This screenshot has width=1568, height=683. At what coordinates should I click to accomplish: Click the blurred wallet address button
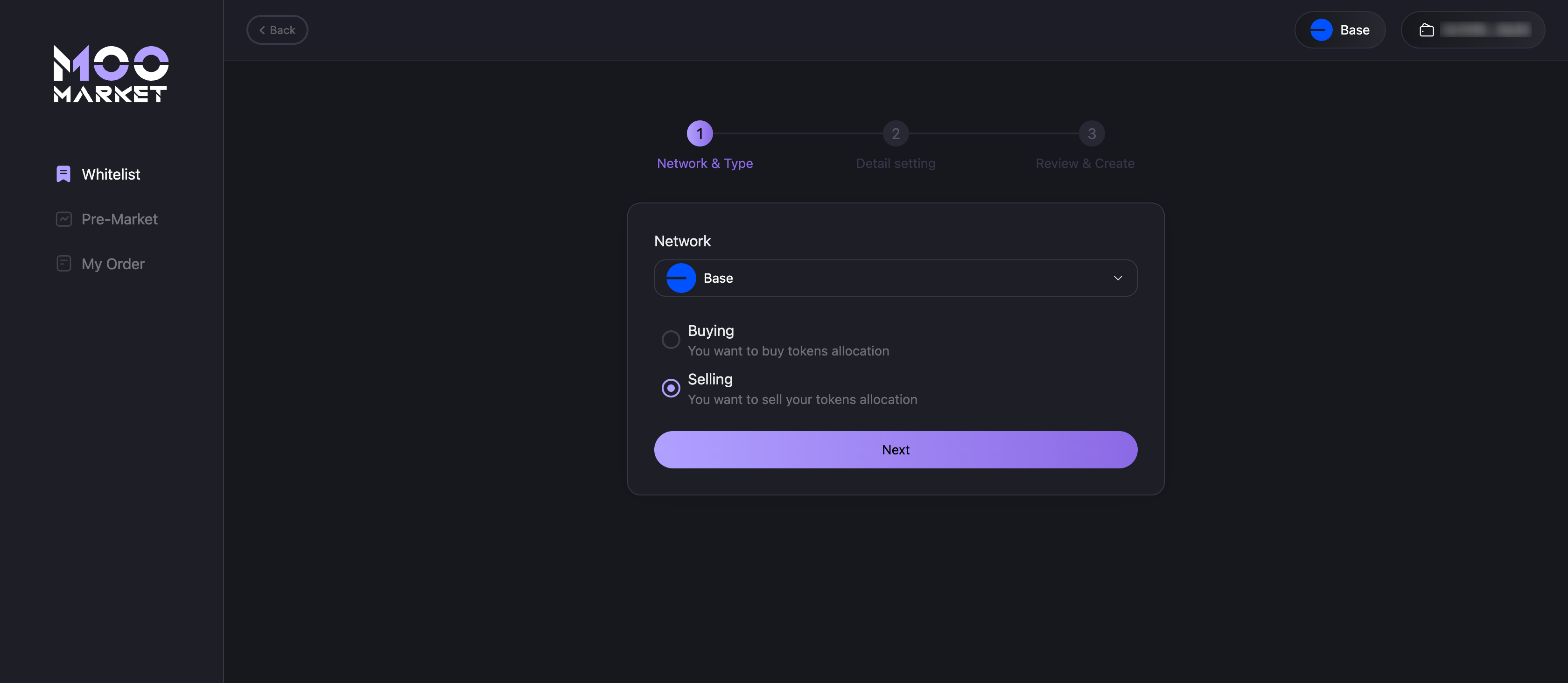1472,30
